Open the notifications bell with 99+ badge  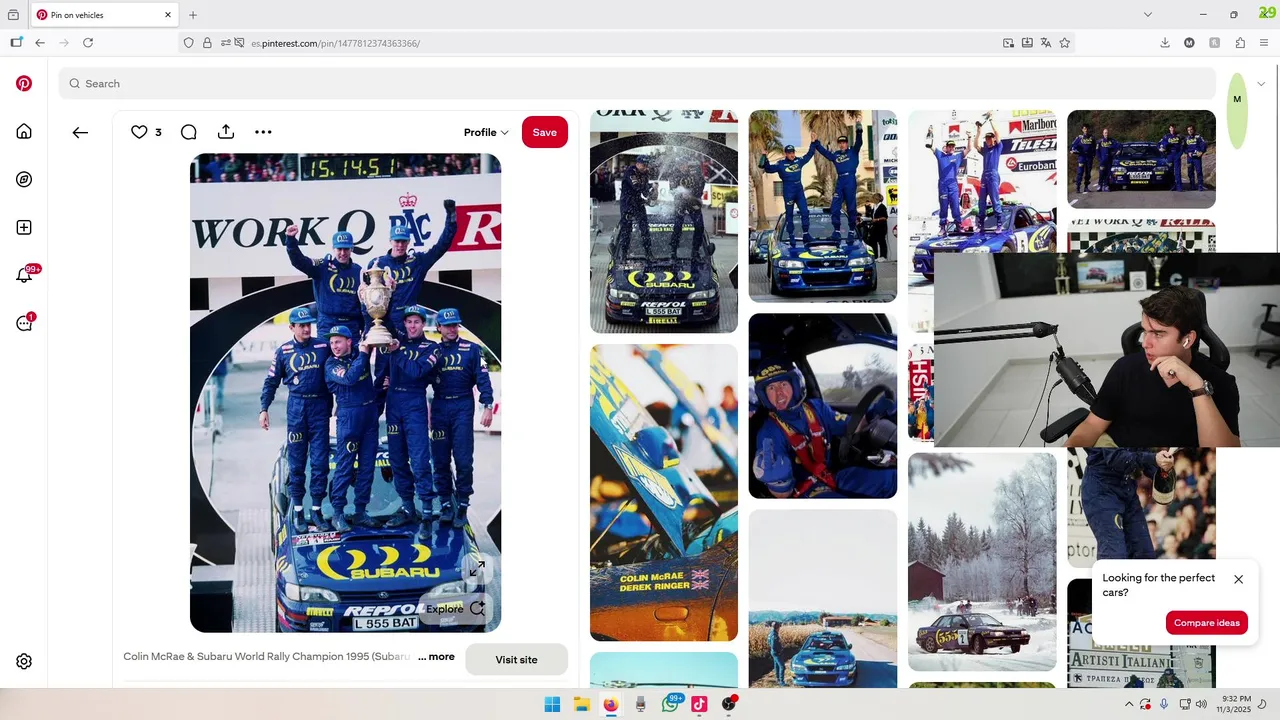[x=25, y=275]
